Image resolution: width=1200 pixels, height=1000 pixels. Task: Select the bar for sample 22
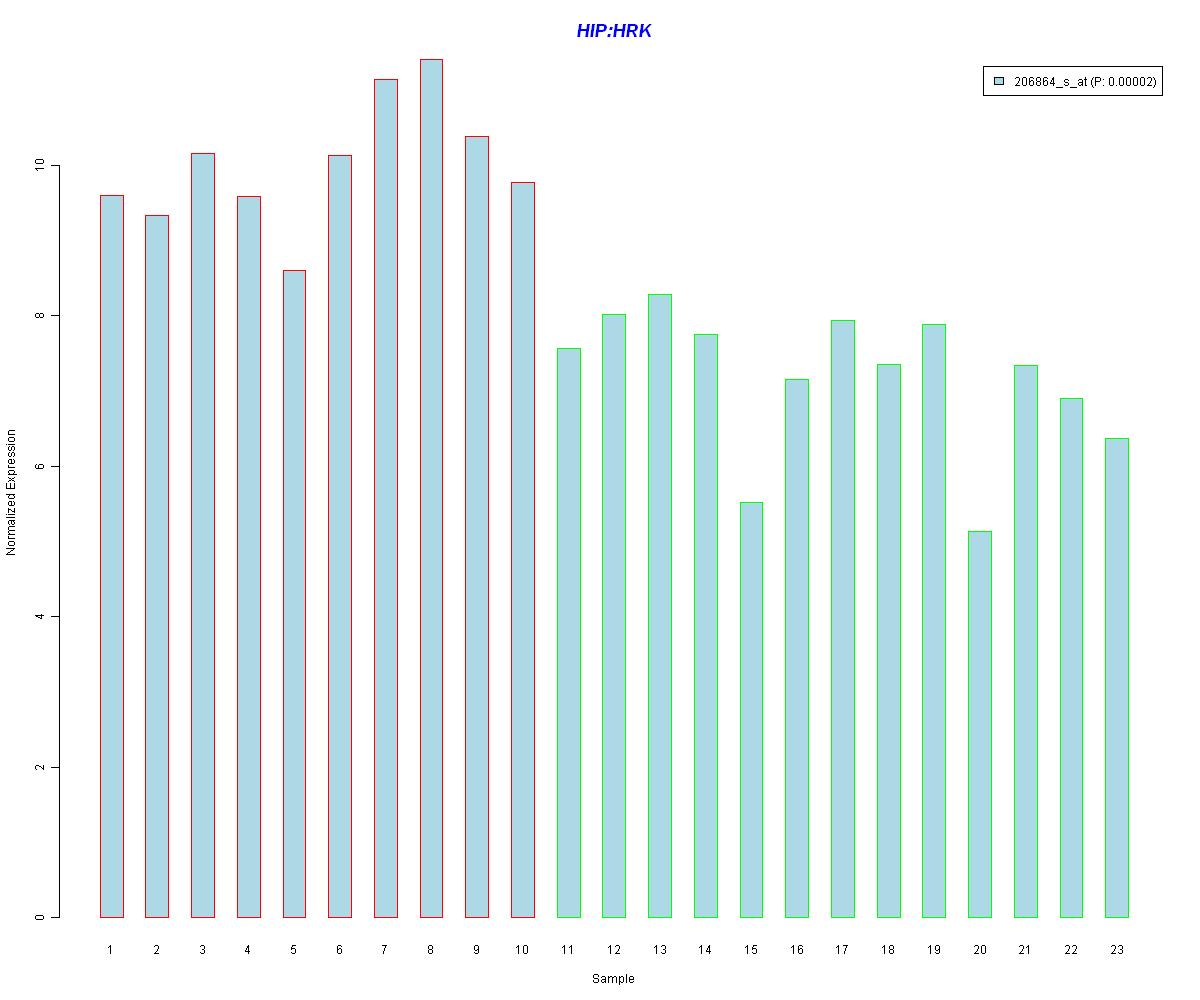pos(1071,657)
